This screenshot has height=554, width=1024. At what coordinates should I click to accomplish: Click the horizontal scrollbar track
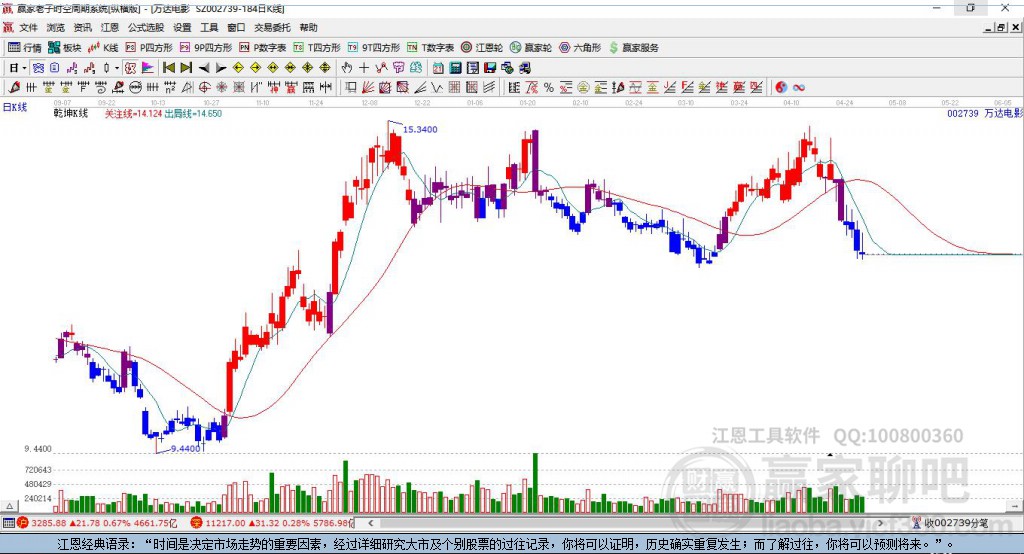[626, 523]
